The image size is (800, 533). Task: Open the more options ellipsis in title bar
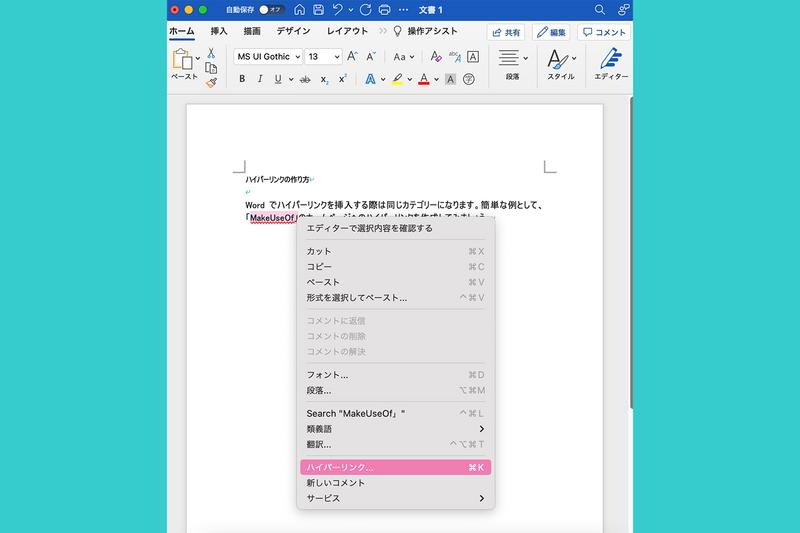403,10
